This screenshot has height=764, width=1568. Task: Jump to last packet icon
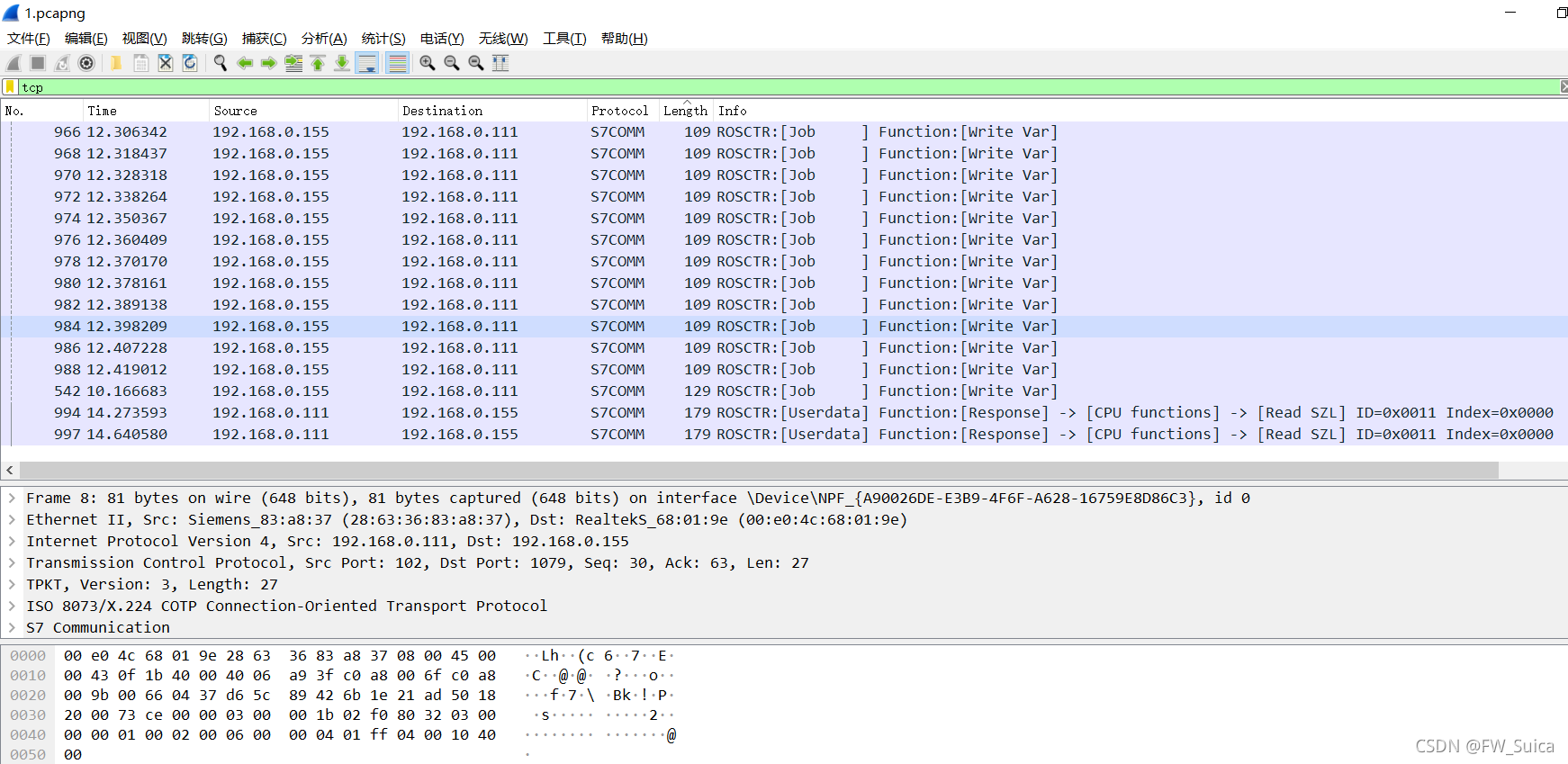click(x=342, y=63)
